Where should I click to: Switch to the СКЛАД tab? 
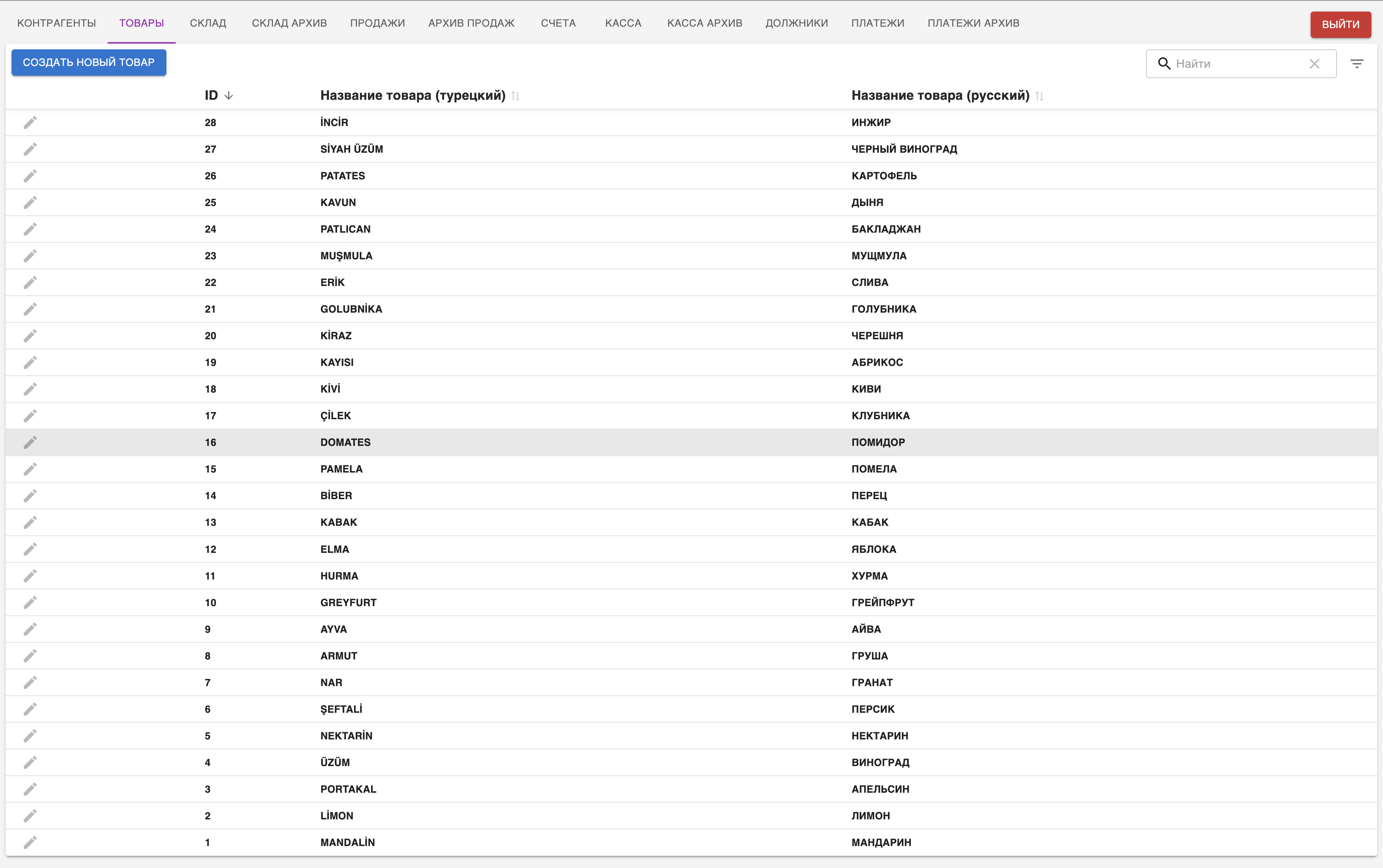[x=208, y=23]
